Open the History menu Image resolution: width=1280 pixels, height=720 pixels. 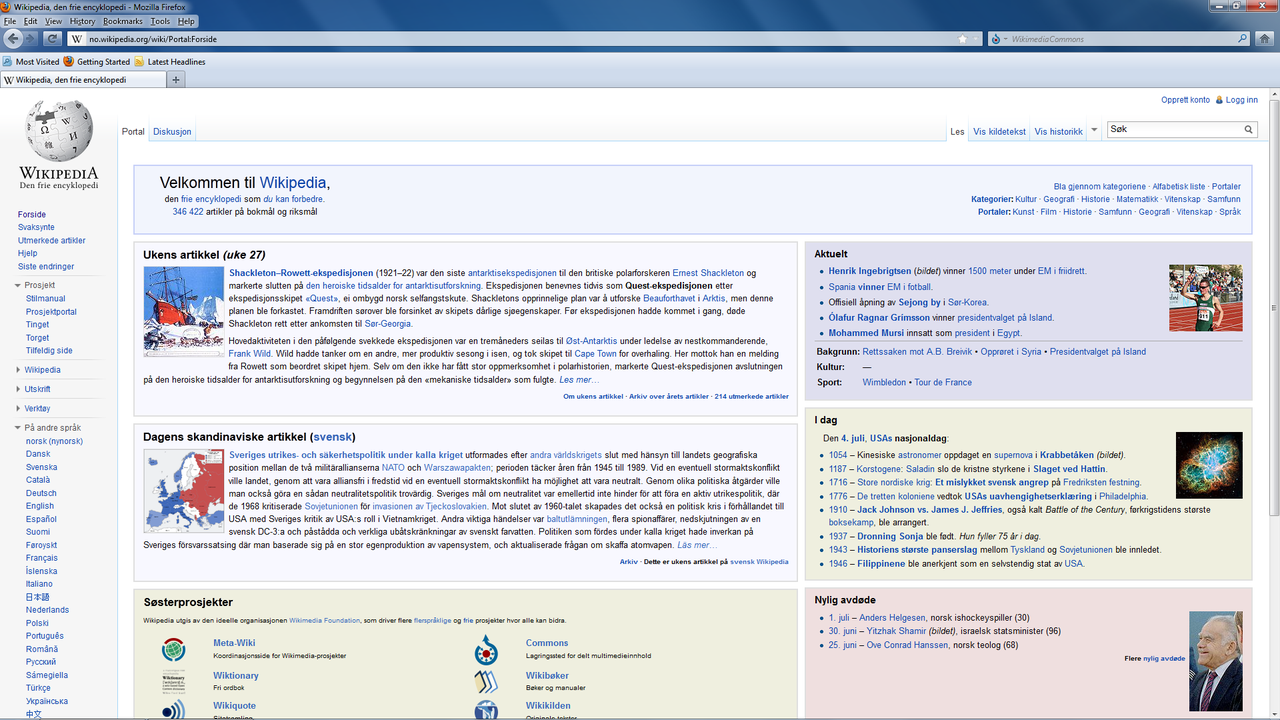83,21
